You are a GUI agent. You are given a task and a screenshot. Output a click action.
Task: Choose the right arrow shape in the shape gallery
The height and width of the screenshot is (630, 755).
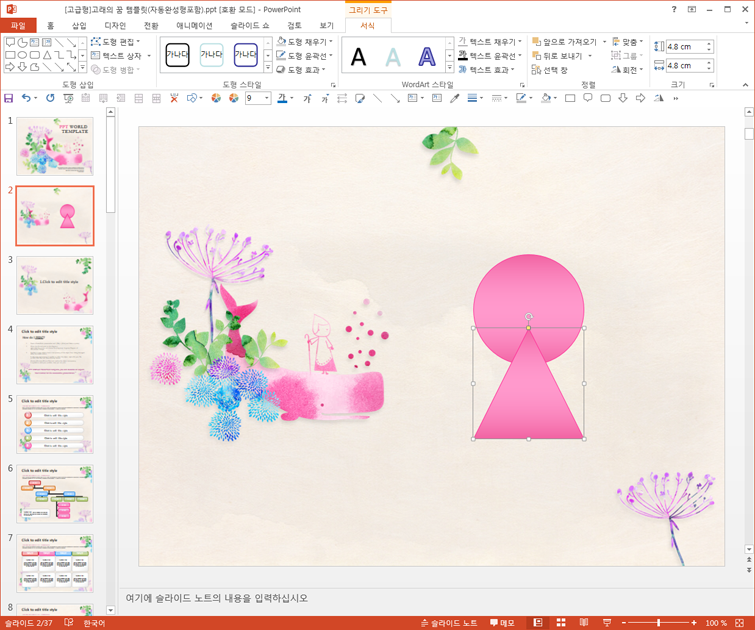tap(10, 67)
